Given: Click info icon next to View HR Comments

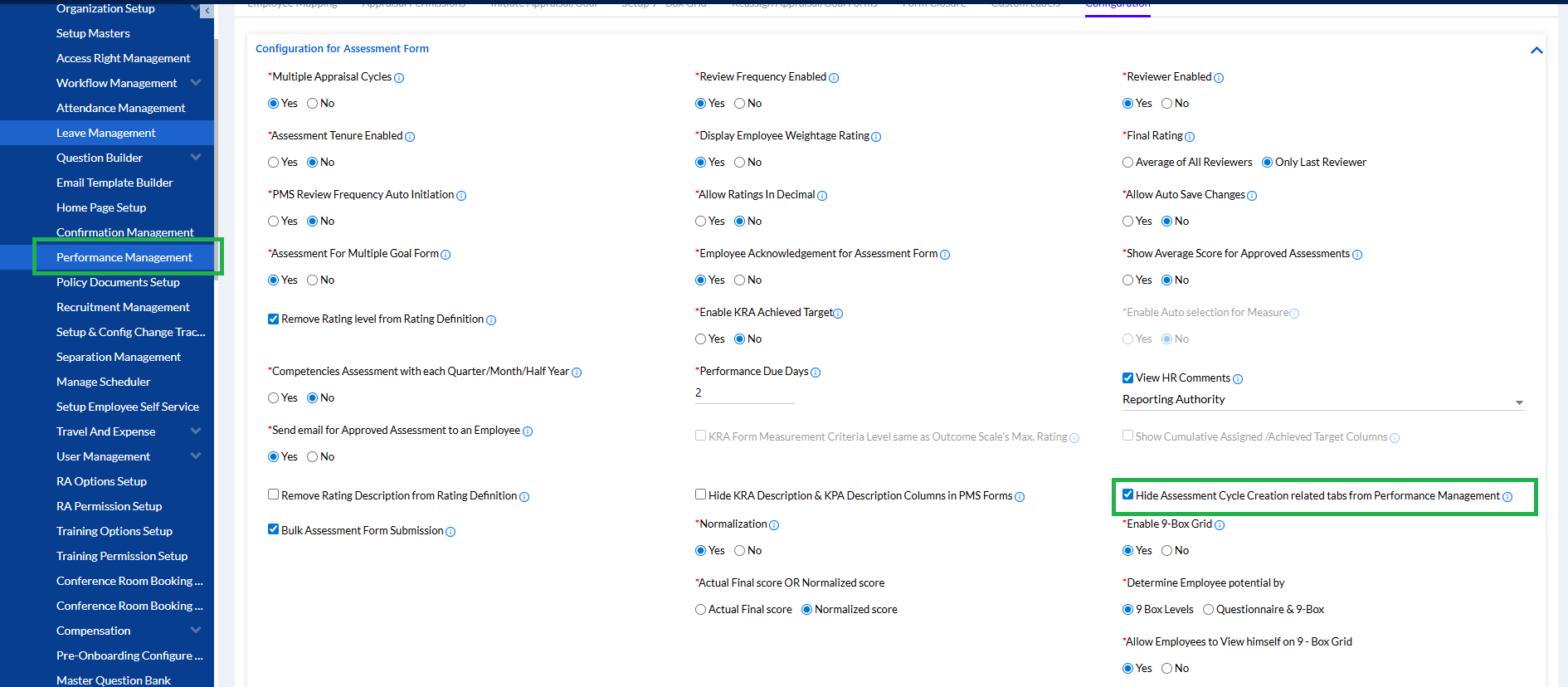Looking at the screenshot, I should (x=1238, y=379).
